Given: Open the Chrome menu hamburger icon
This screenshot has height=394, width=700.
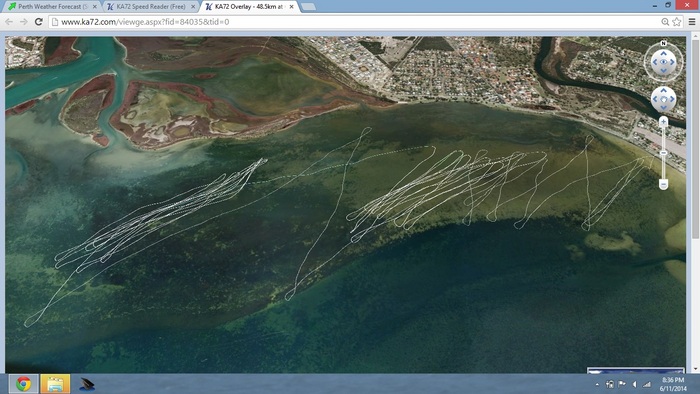Looking at the screenshot, I should pyautogui.click(x=692, y=22).
